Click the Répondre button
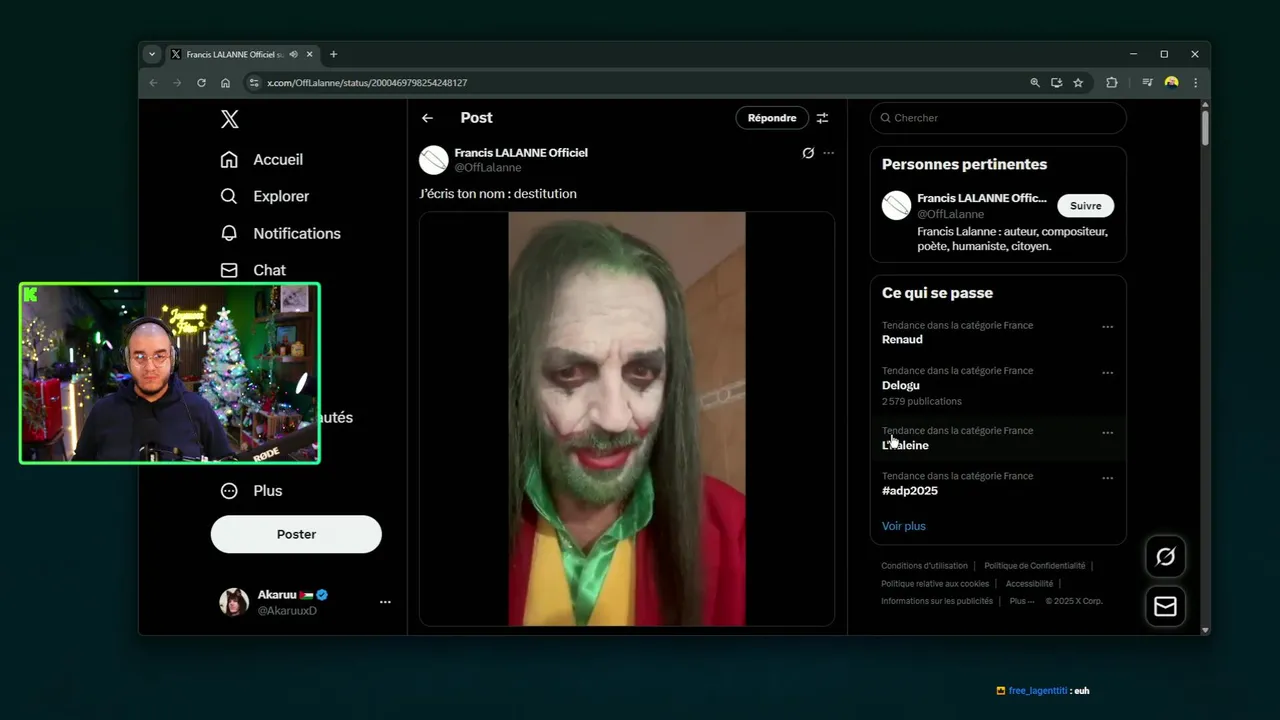This screenshot has width=1280, height=720. pyautogui.click(x=772, y=118)
